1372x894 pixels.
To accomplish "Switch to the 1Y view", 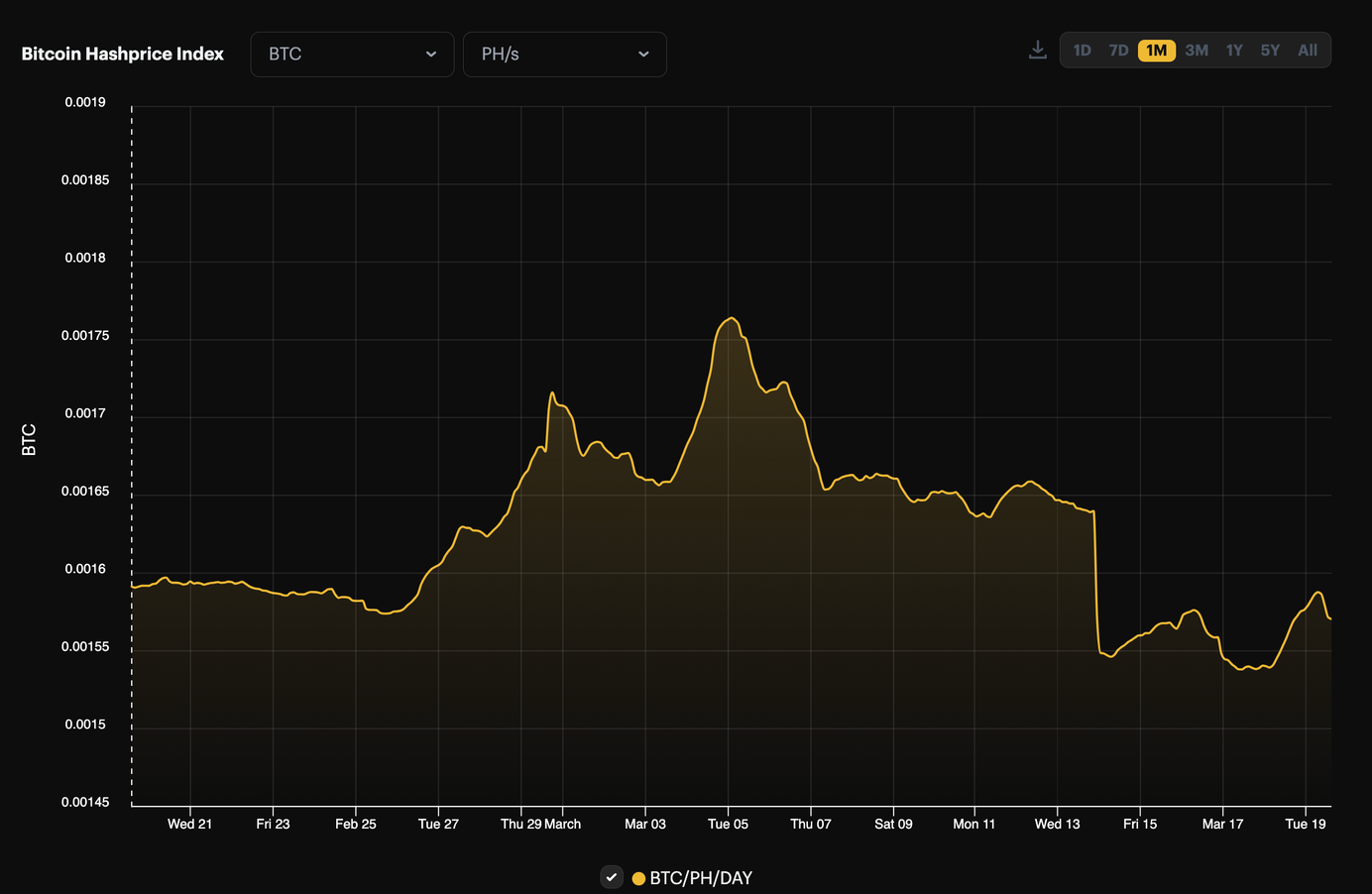I will 1233,50.
